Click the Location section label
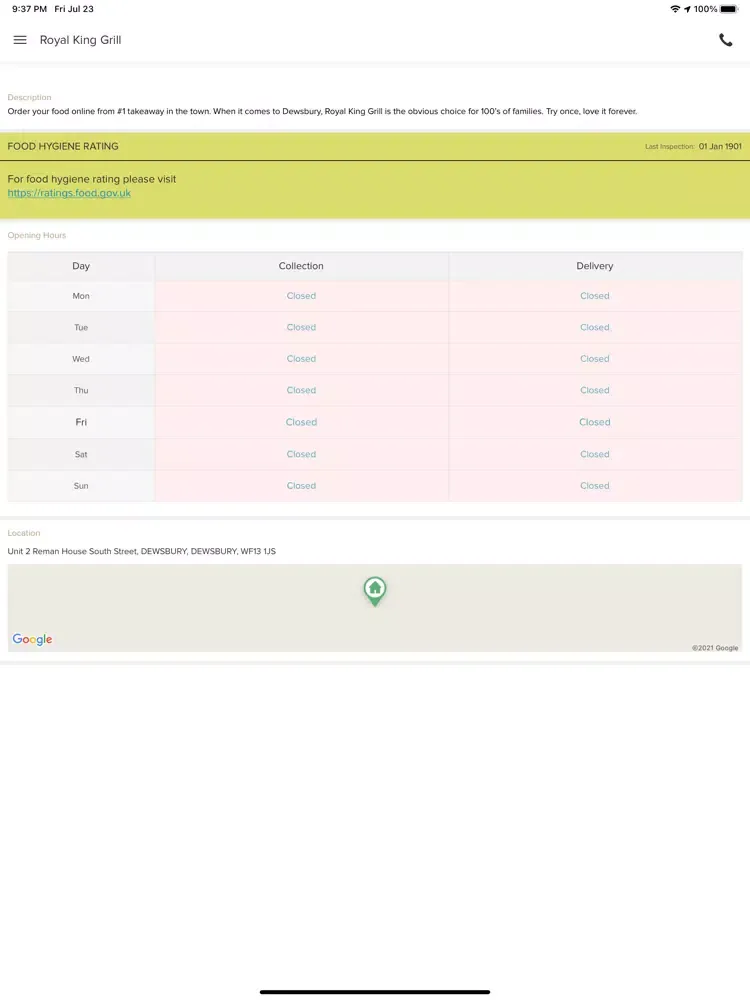 (x=24, y=533)
